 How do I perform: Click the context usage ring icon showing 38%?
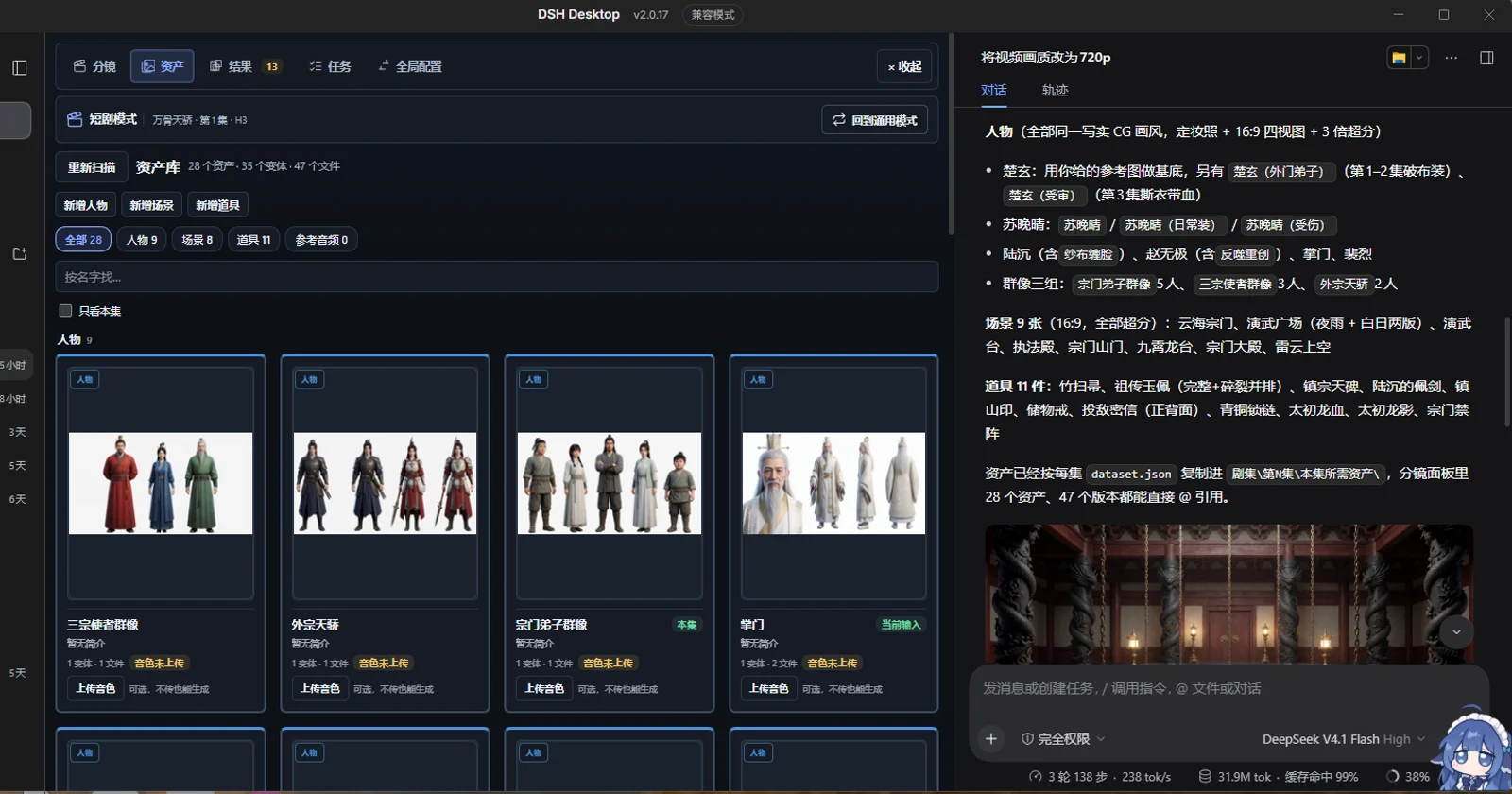(x=1392, y=777)
